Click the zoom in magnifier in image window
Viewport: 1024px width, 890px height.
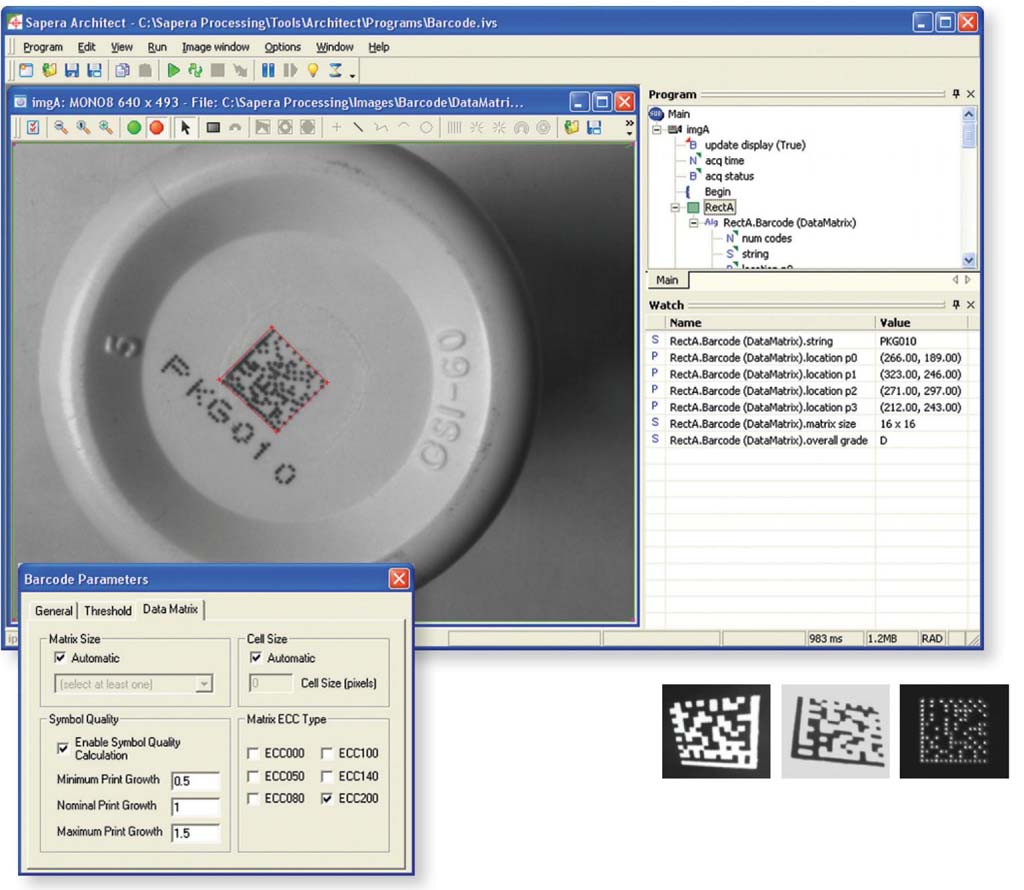[105, 127]
